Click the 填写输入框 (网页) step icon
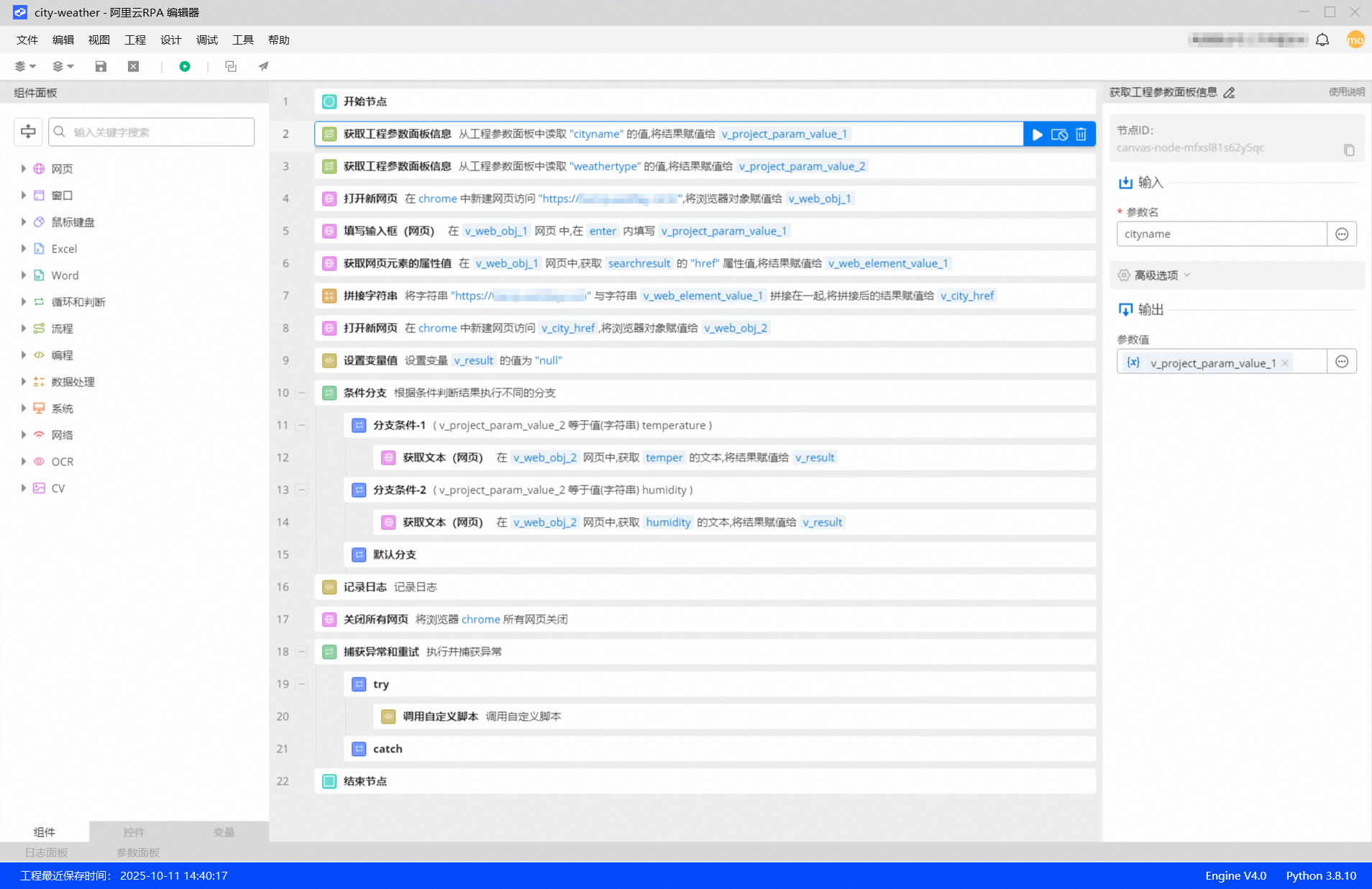The image size is (1372, 889). click(329, 231)
